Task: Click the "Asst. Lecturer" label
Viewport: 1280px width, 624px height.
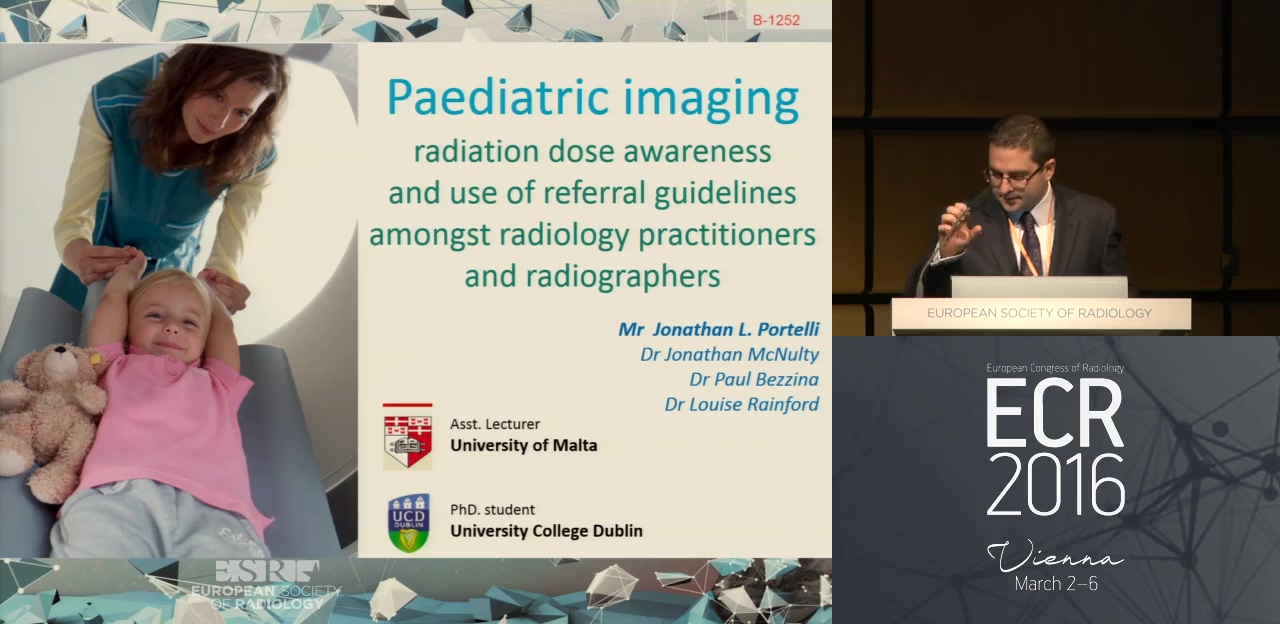Action: click(495, 424)
